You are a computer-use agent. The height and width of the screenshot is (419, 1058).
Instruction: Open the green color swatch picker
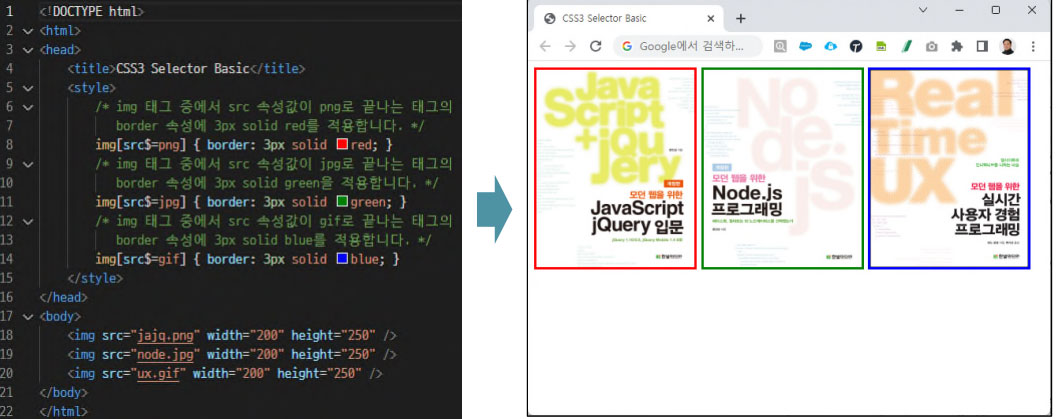point(341,202)
